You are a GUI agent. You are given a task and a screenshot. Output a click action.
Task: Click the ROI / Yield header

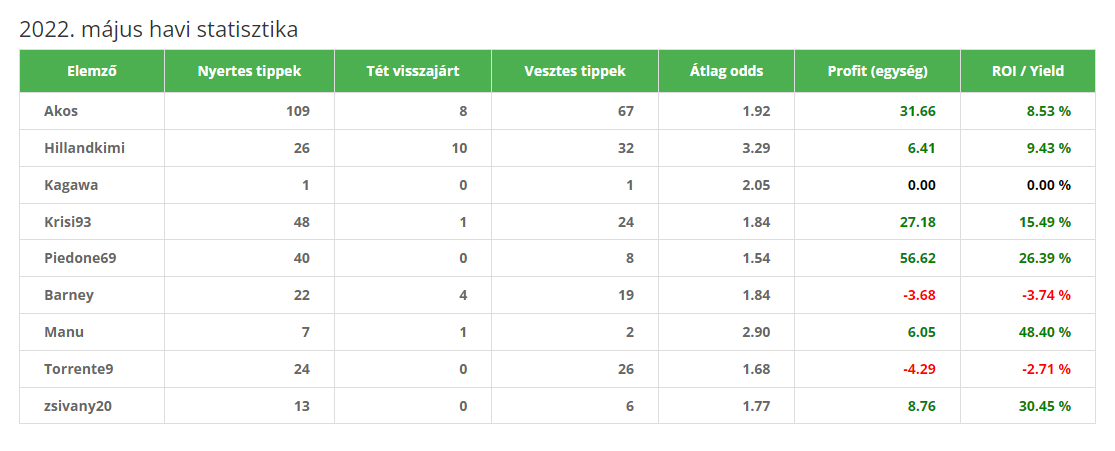click(x=1028, y=71)
